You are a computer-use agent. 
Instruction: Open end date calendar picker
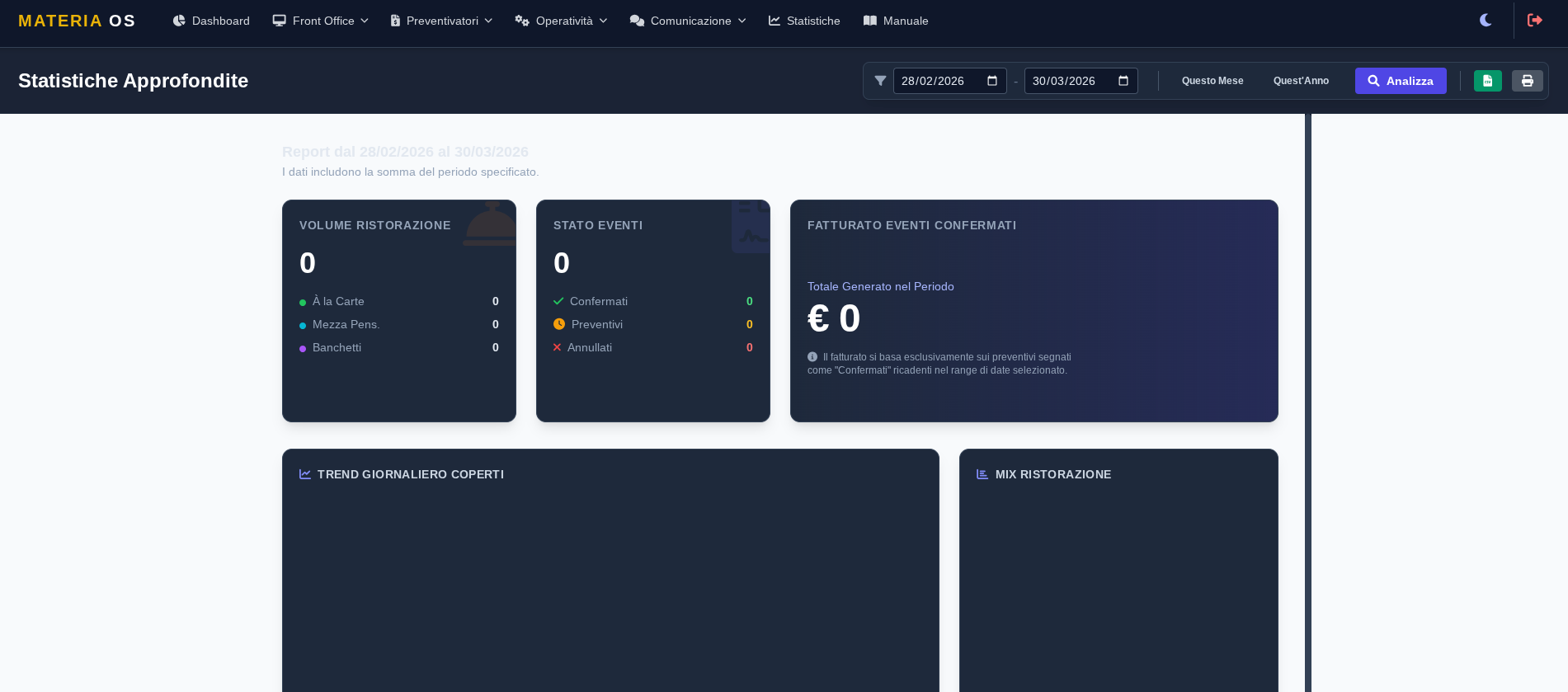pos(1123,81)
